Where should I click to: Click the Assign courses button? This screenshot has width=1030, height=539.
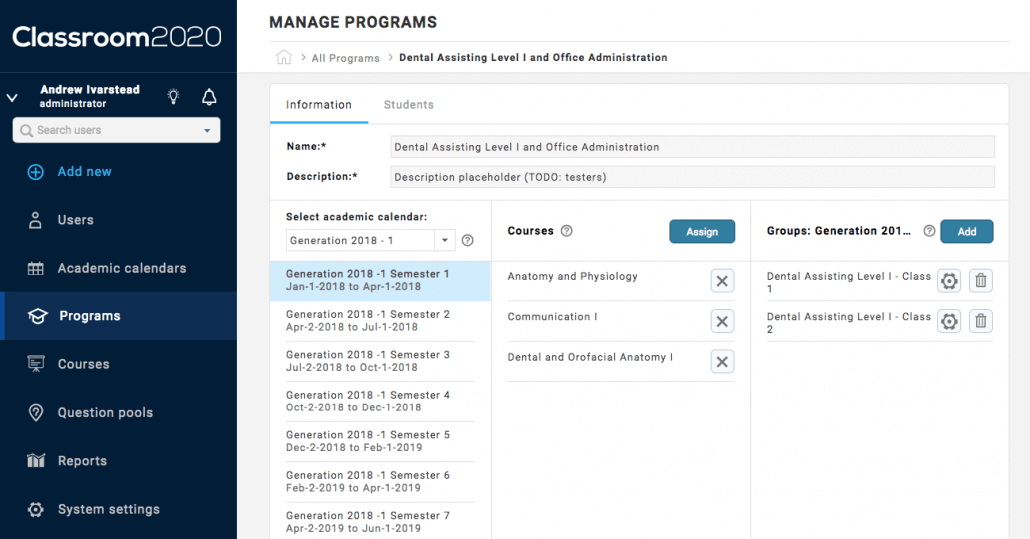(701, 232)
